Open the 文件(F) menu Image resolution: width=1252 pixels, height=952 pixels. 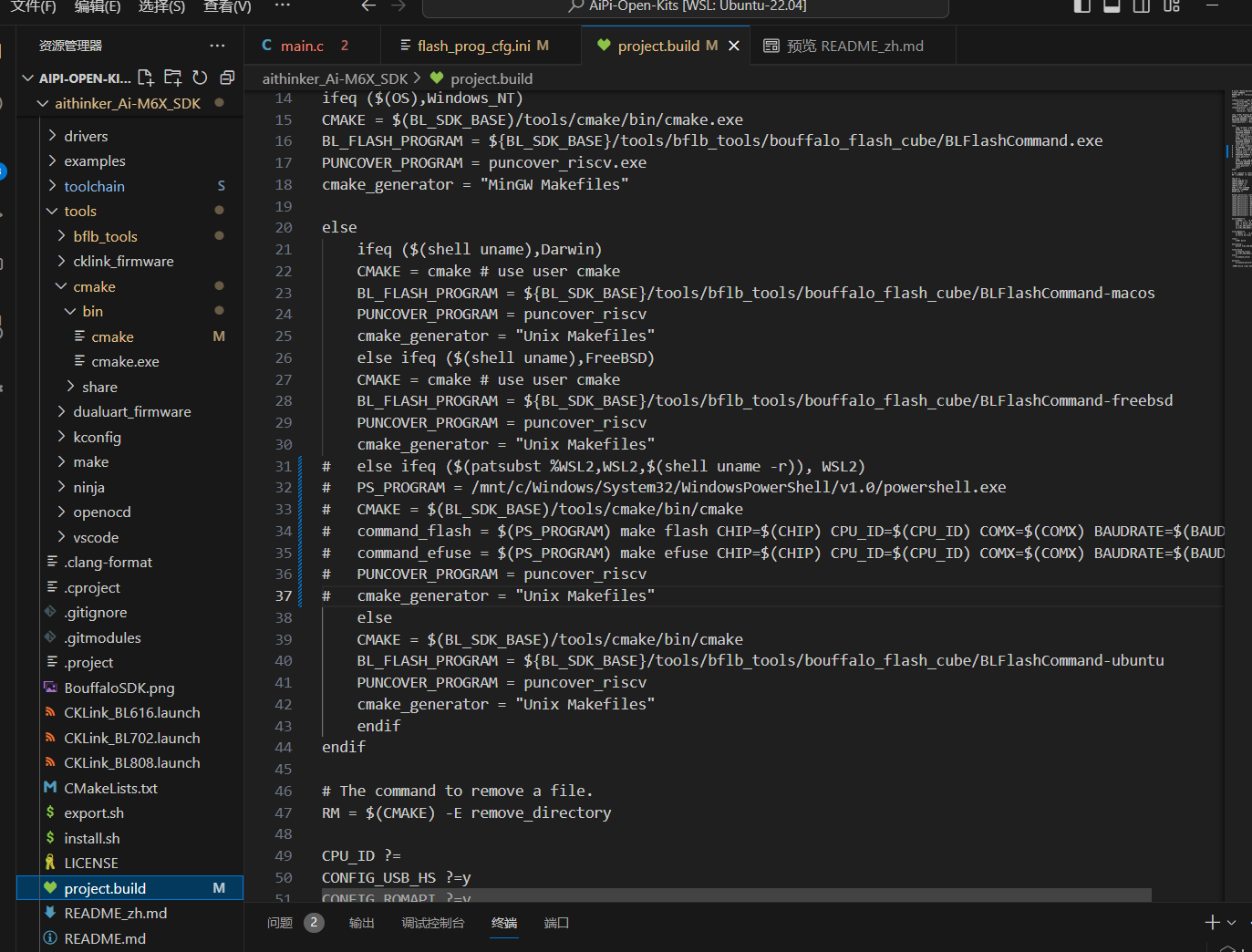coord(33,5)
